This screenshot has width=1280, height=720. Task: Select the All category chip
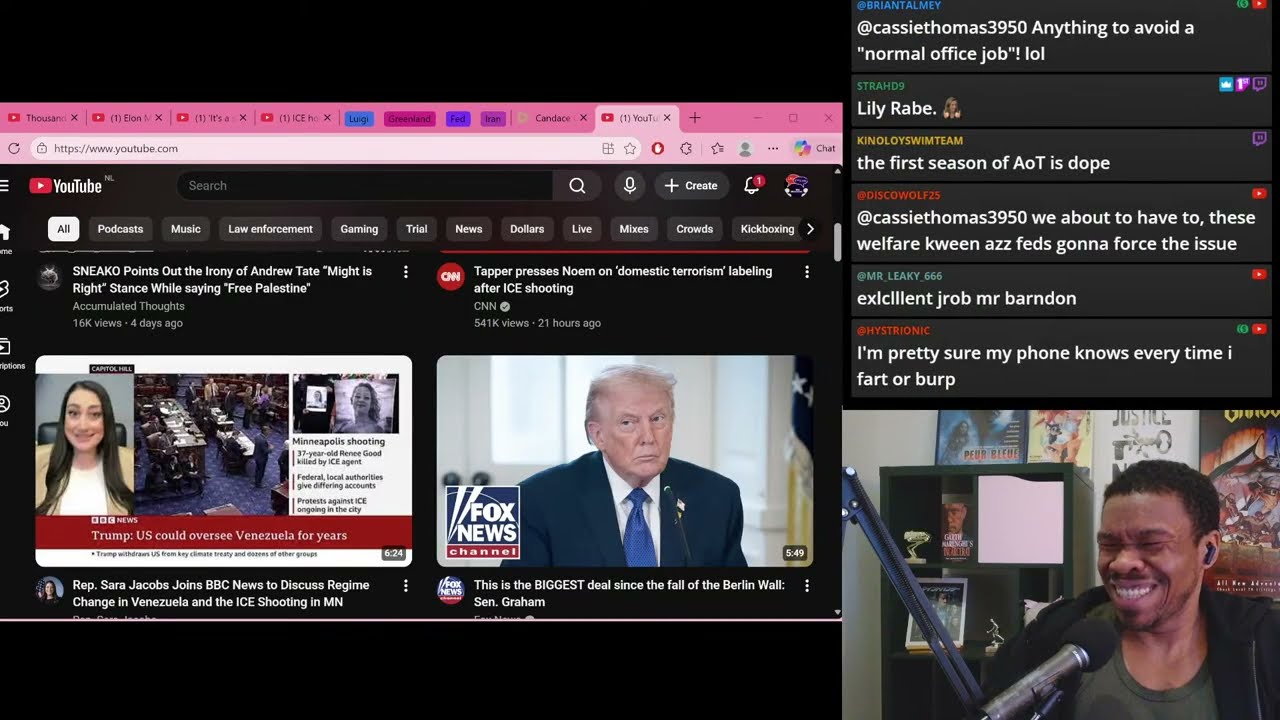[x=63, y=229]
